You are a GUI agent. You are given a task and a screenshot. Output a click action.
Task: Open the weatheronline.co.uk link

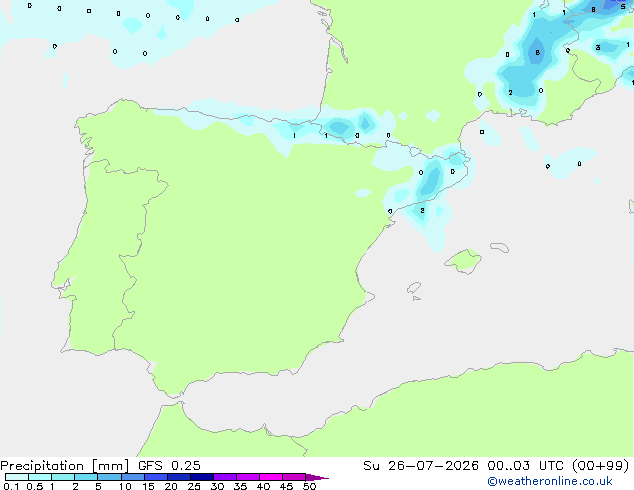pyautogui.click(x=550, y=481)
